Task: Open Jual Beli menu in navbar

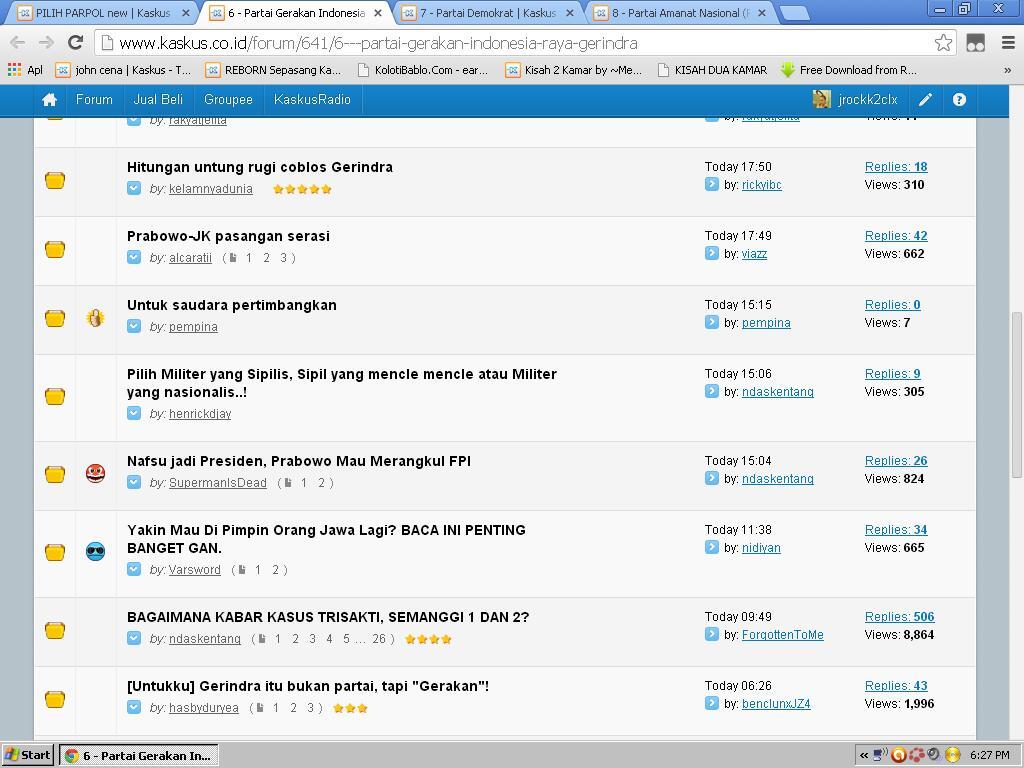Action: [158, 99]
